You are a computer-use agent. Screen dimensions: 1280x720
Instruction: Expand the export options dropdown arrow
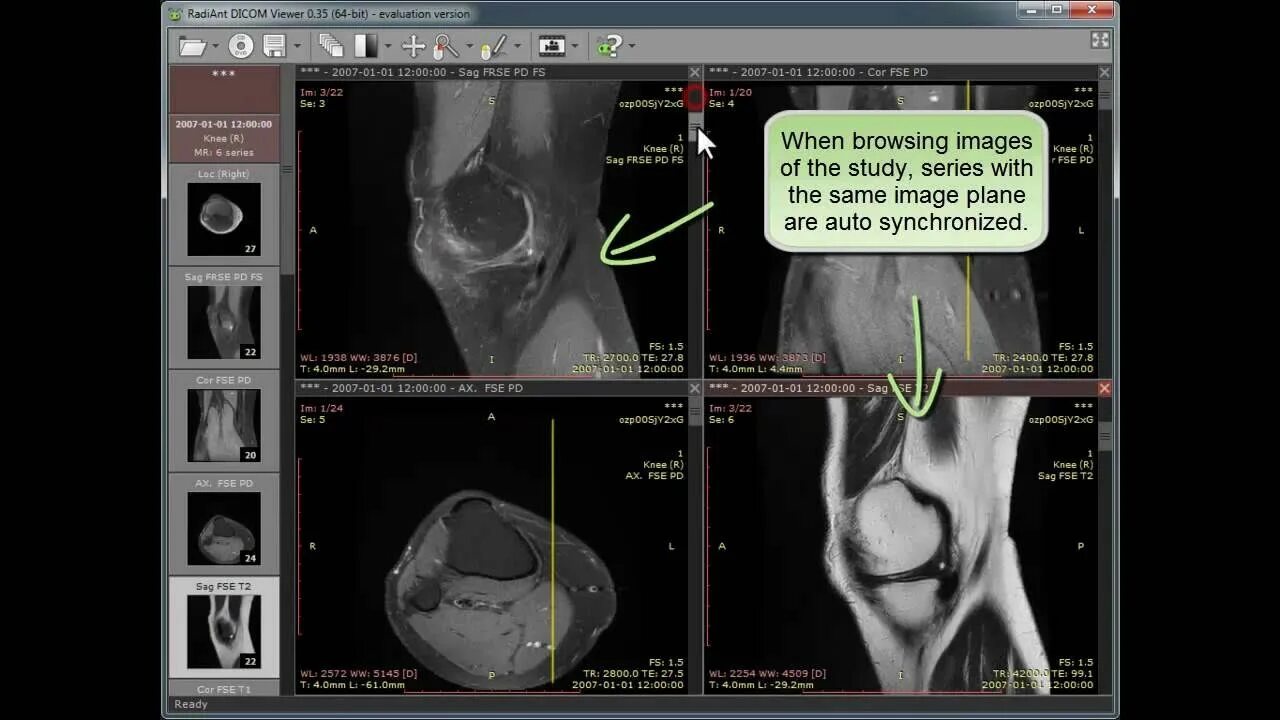297,46
